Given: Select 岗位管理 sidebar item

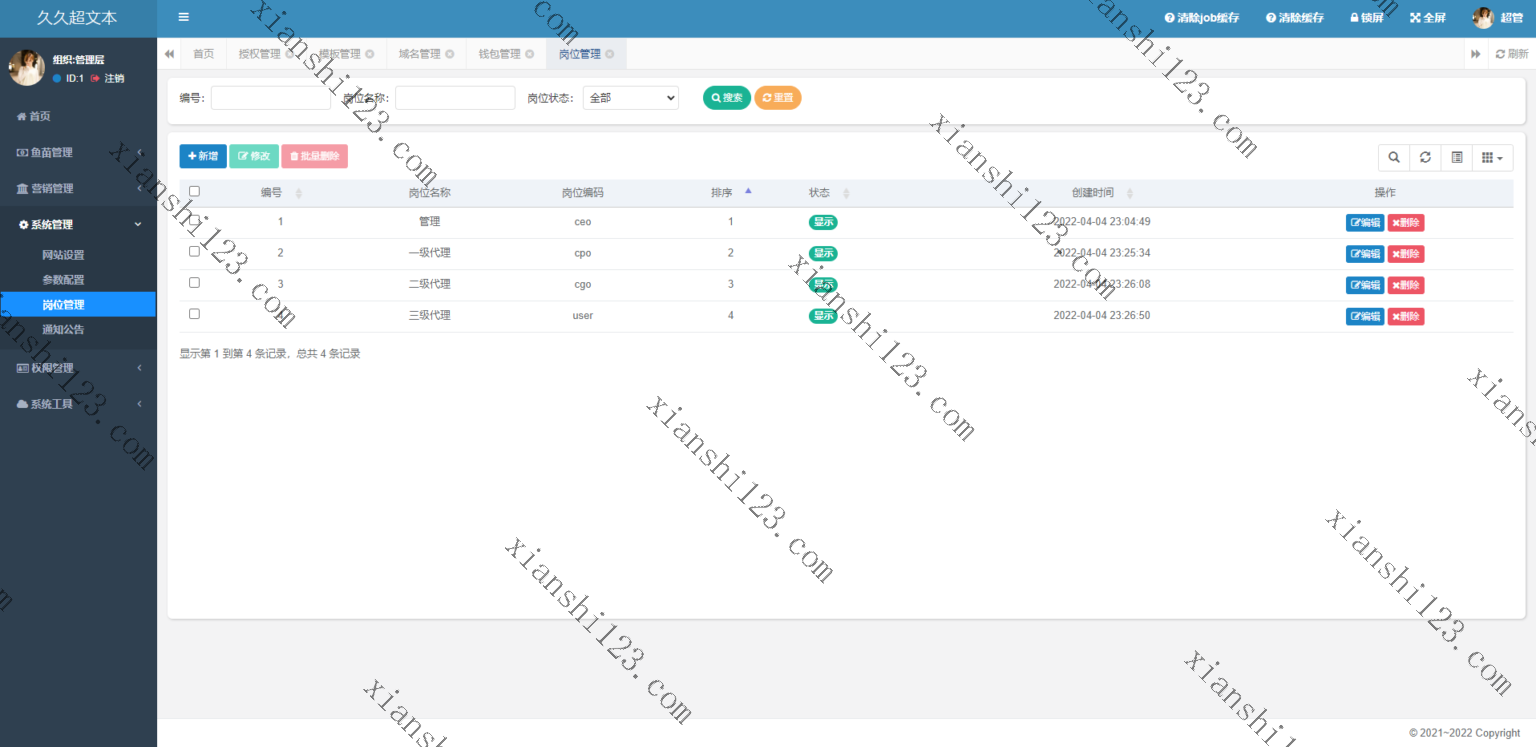Looking at the screenshot, I should click(78, 304).
